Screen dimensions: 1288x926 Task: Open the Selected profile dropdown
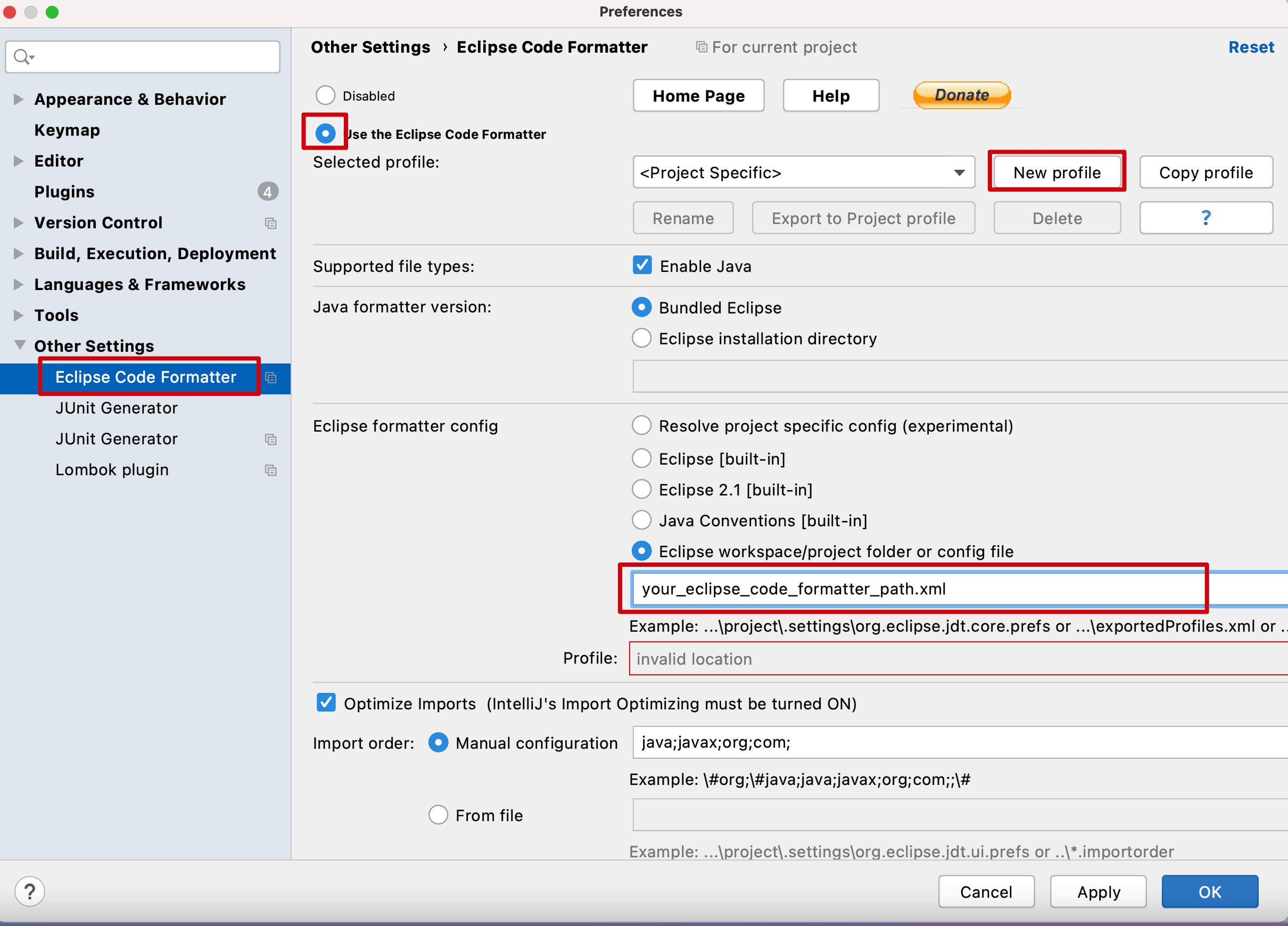click(803, 172)
